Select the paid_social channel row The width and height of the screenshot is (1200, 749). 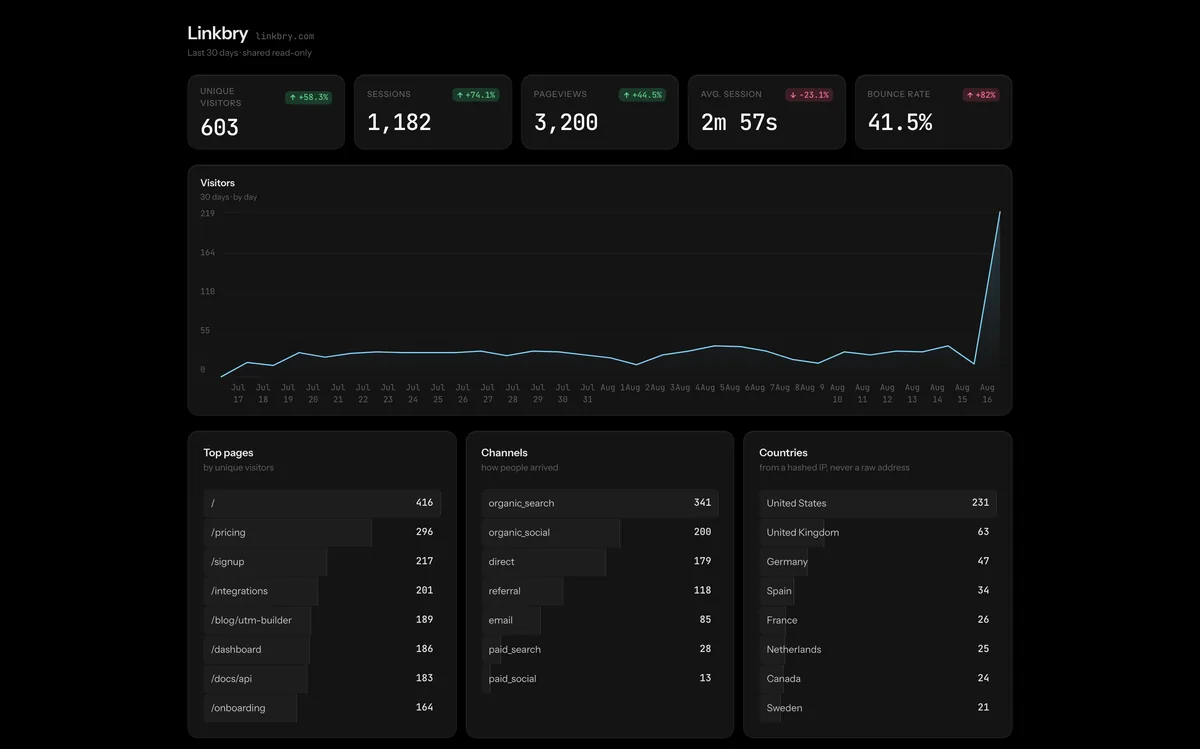click(x=600, y=678)
